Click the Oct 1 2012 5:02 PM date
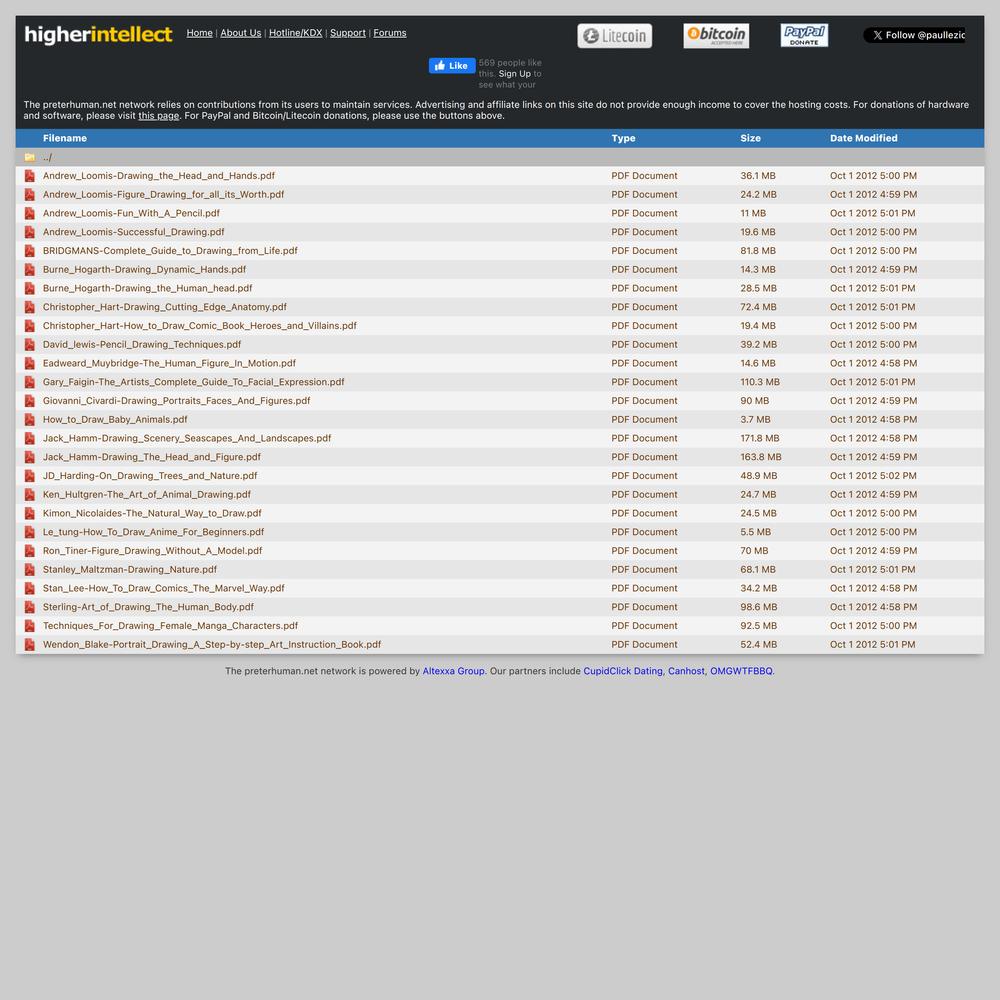This screenshot has height=1000, width=1000. click(x=873, y=476)
